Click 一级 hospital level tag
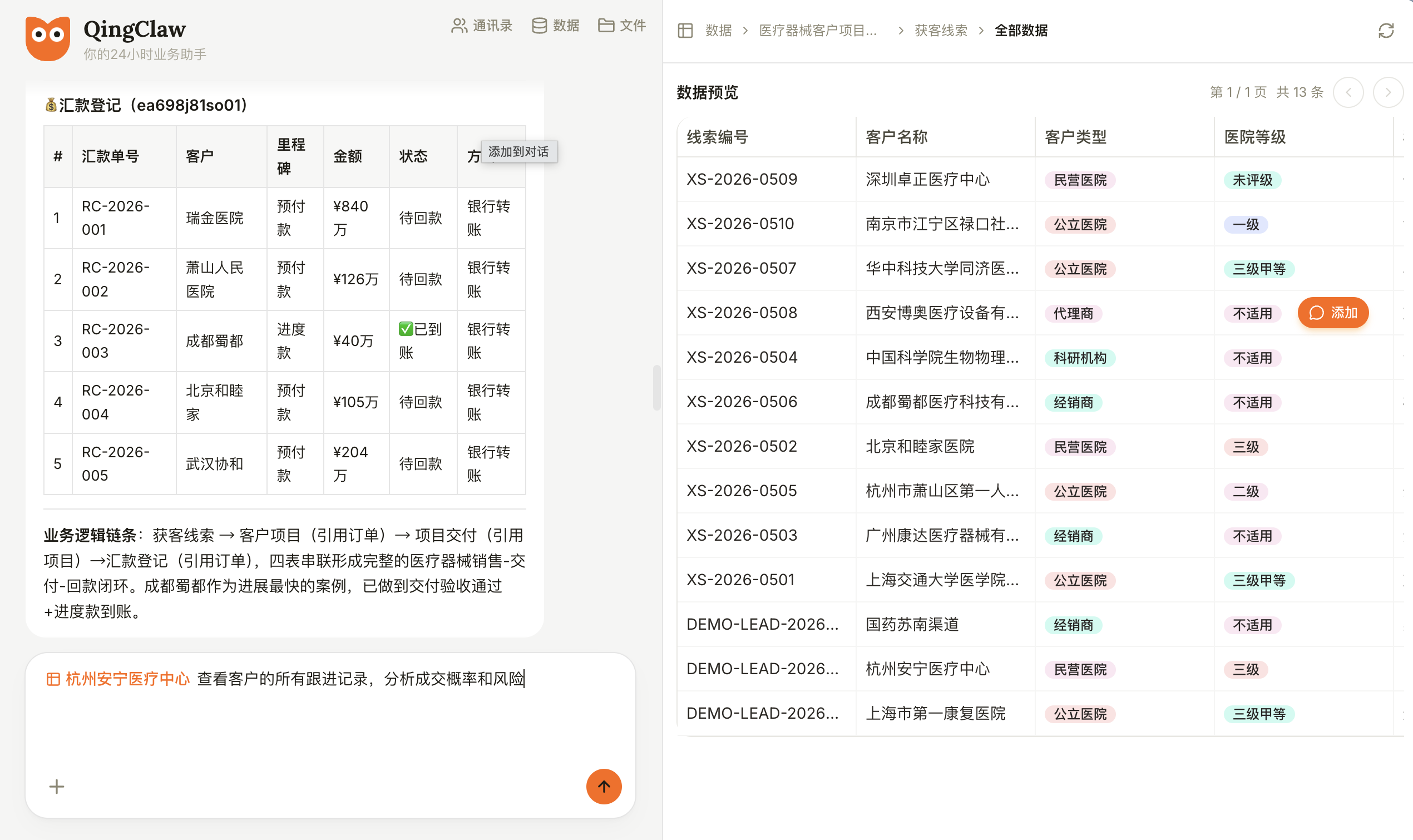1413x840 pixels. pyautogui.click(x=1246, y=225)
